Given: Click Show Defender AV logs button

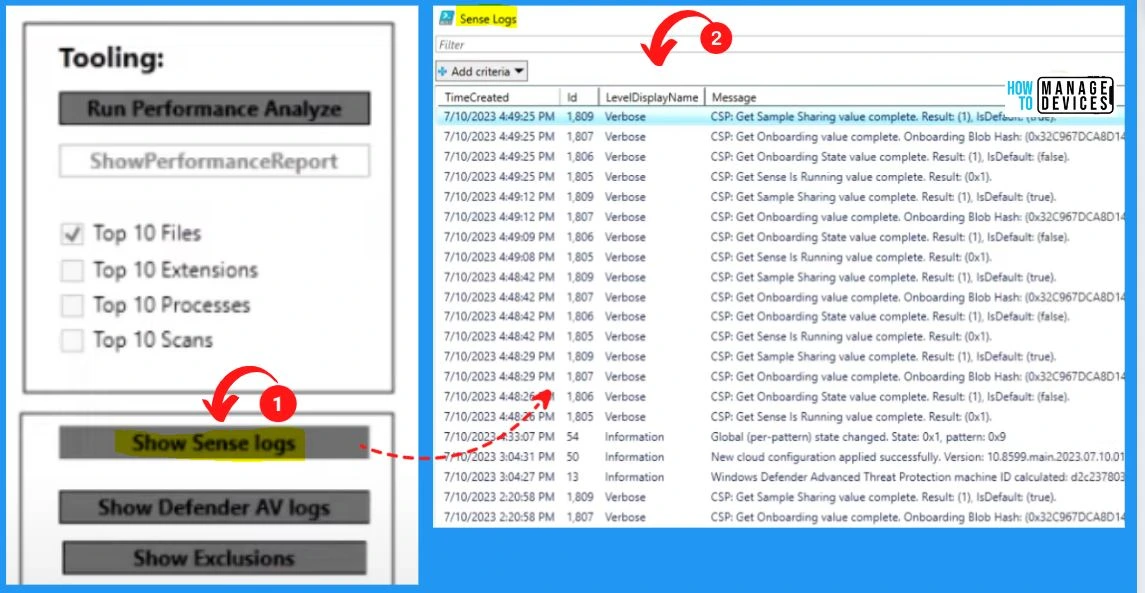Looking at the screenshot, I should (214, 508).
